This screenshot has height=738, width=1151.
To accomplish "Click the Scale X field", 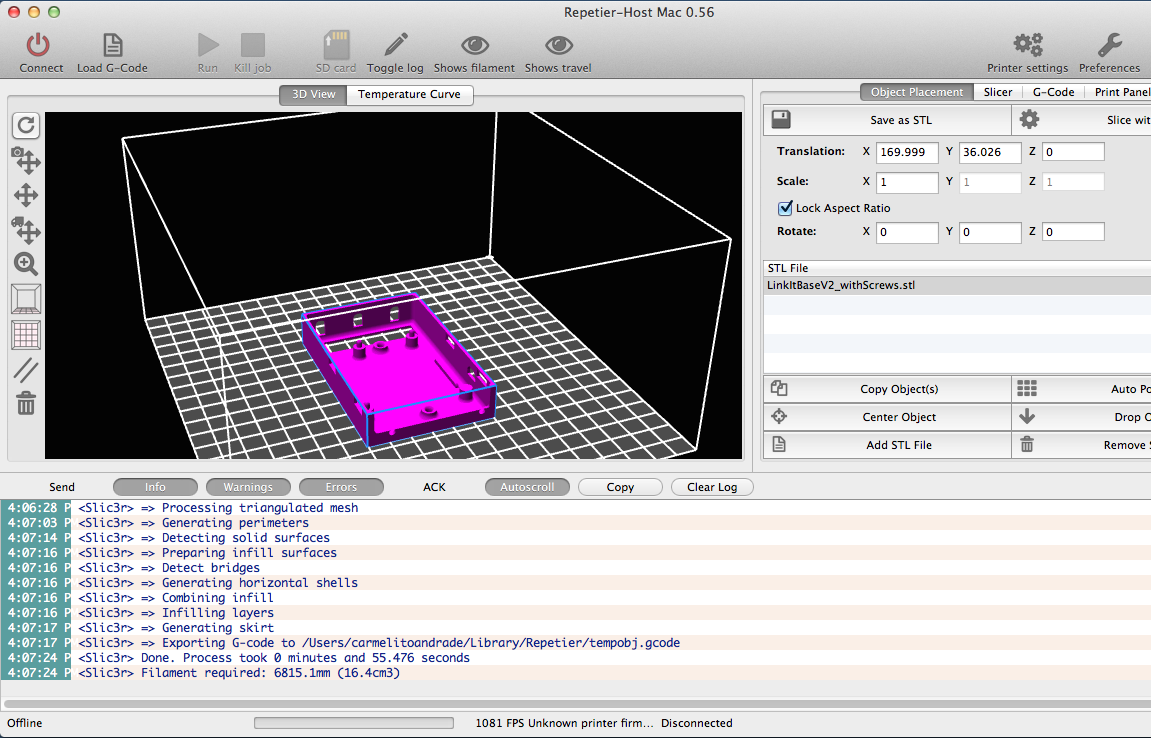I will tap(907, 182).
